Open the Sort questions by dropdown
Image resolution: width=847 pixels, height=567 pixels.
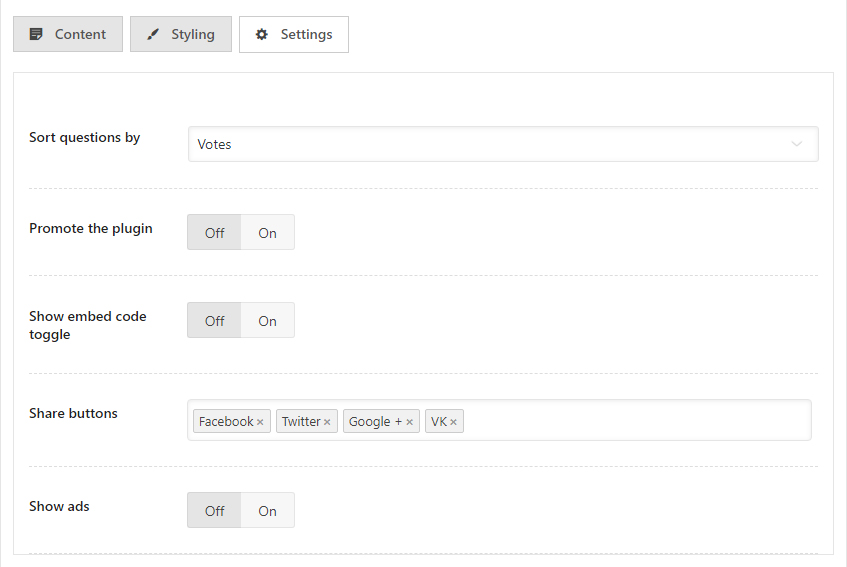click(502, 144)
